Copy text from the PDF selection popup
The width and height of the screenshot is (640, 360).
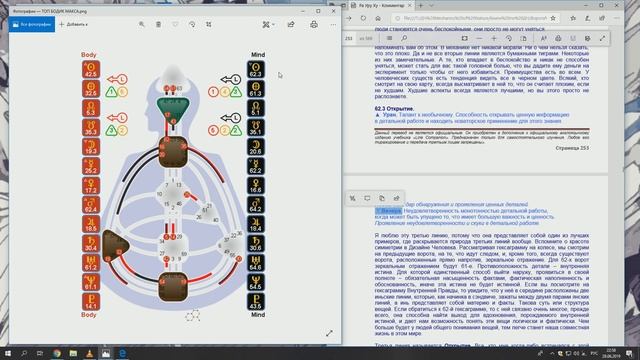pyautogui.click(x=382, y=198)
